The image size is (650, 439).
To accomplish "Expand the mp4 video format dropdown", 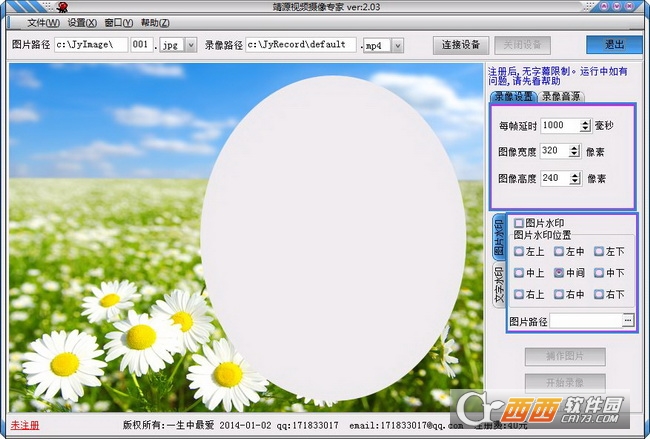I will 398,45.
